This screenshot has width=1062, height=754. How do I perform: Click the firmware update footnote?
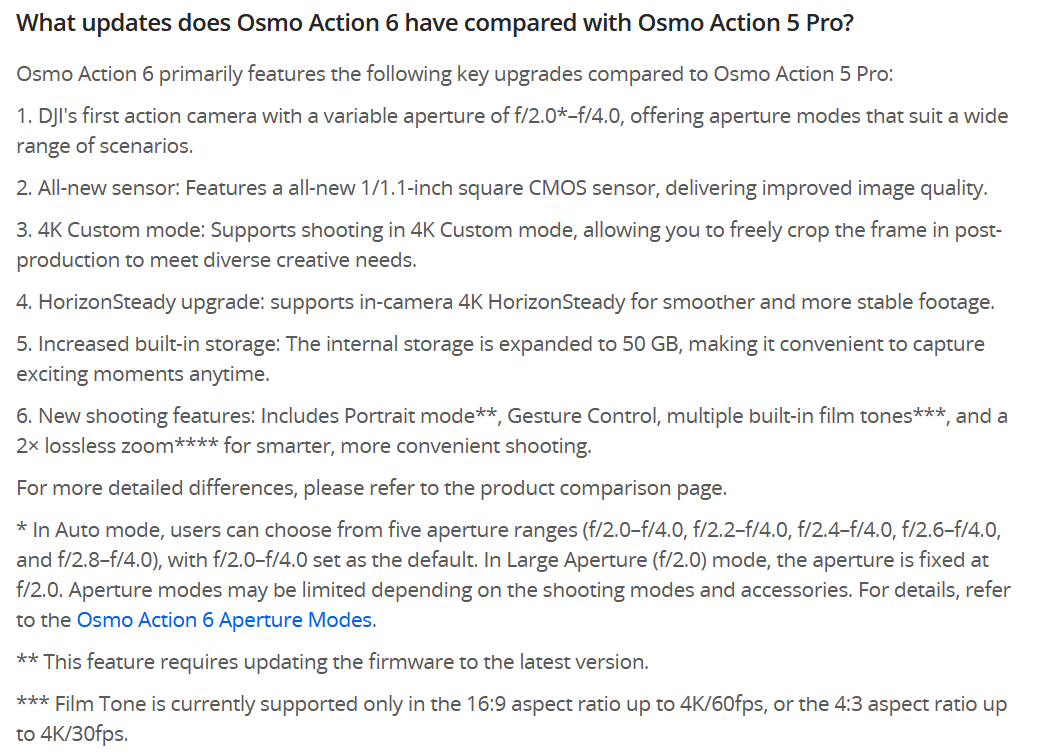pyautogui.click(x=333, y=661)
